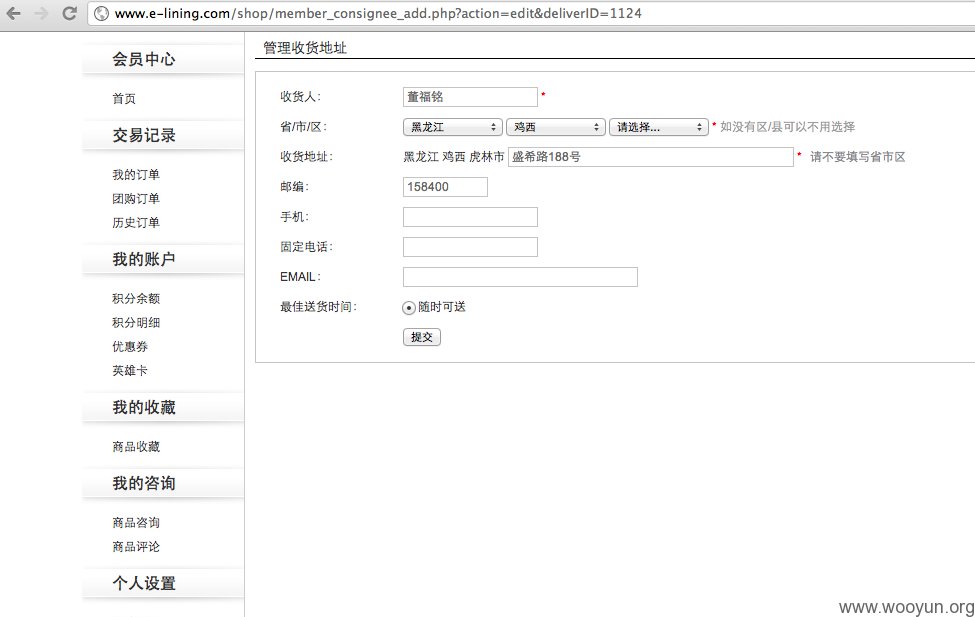Screen dimensions: 975x617
Task: Click the empty EMAIL field
Action: coord(520,277)
